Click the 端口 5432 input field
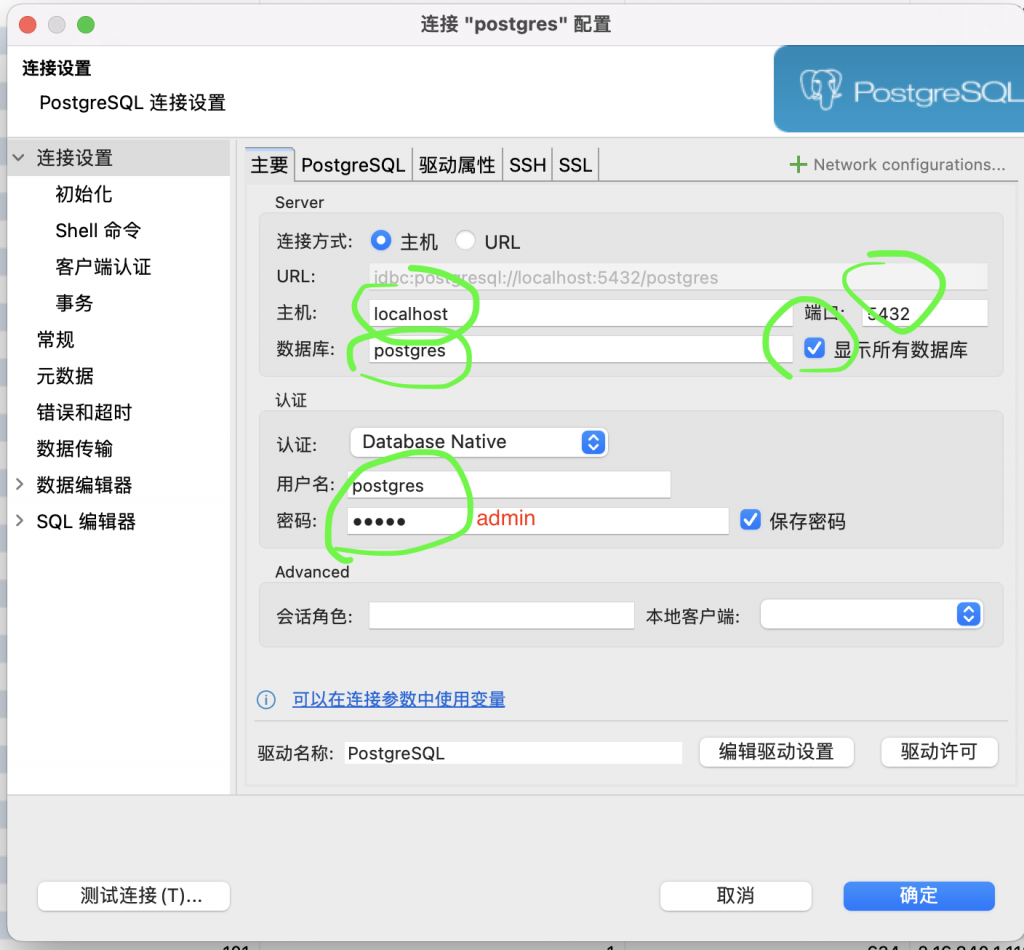Image resolution: width=1024 pixels, height=950 pixels. coord(924,313)
